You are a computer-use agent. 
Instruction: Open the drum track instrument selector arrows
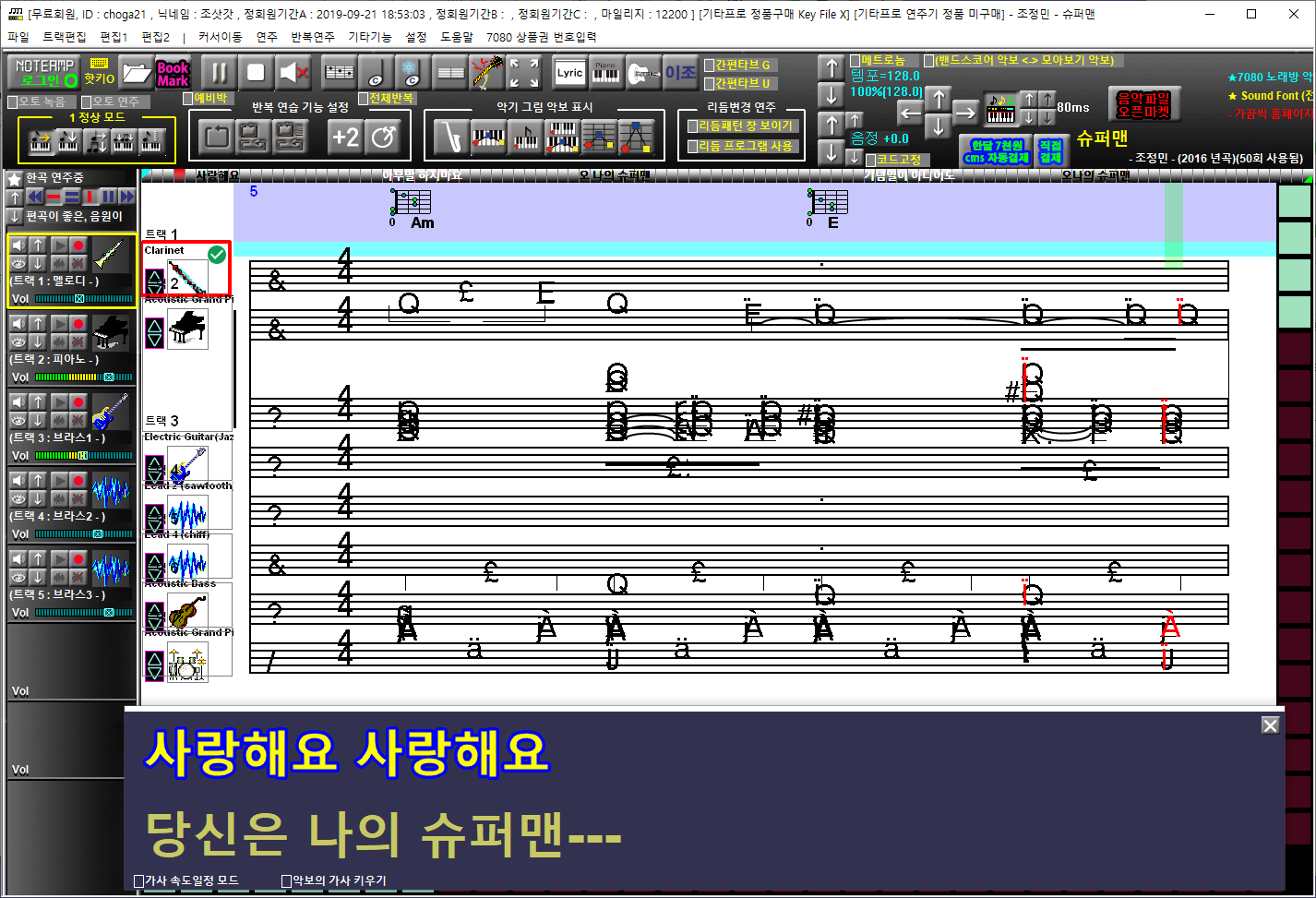[154, 665]
